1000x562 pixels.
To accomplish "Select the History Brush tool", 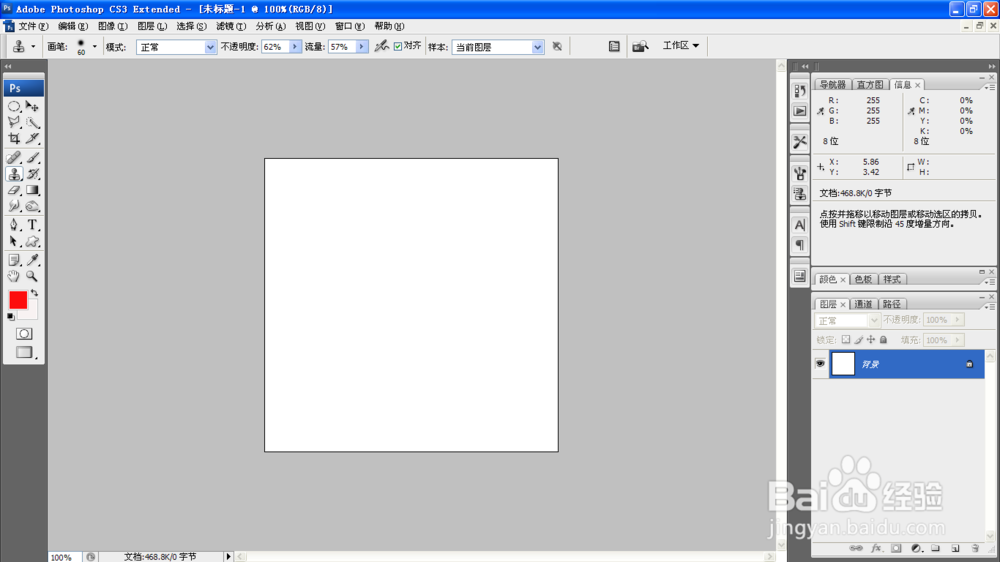I will point(33,174).
